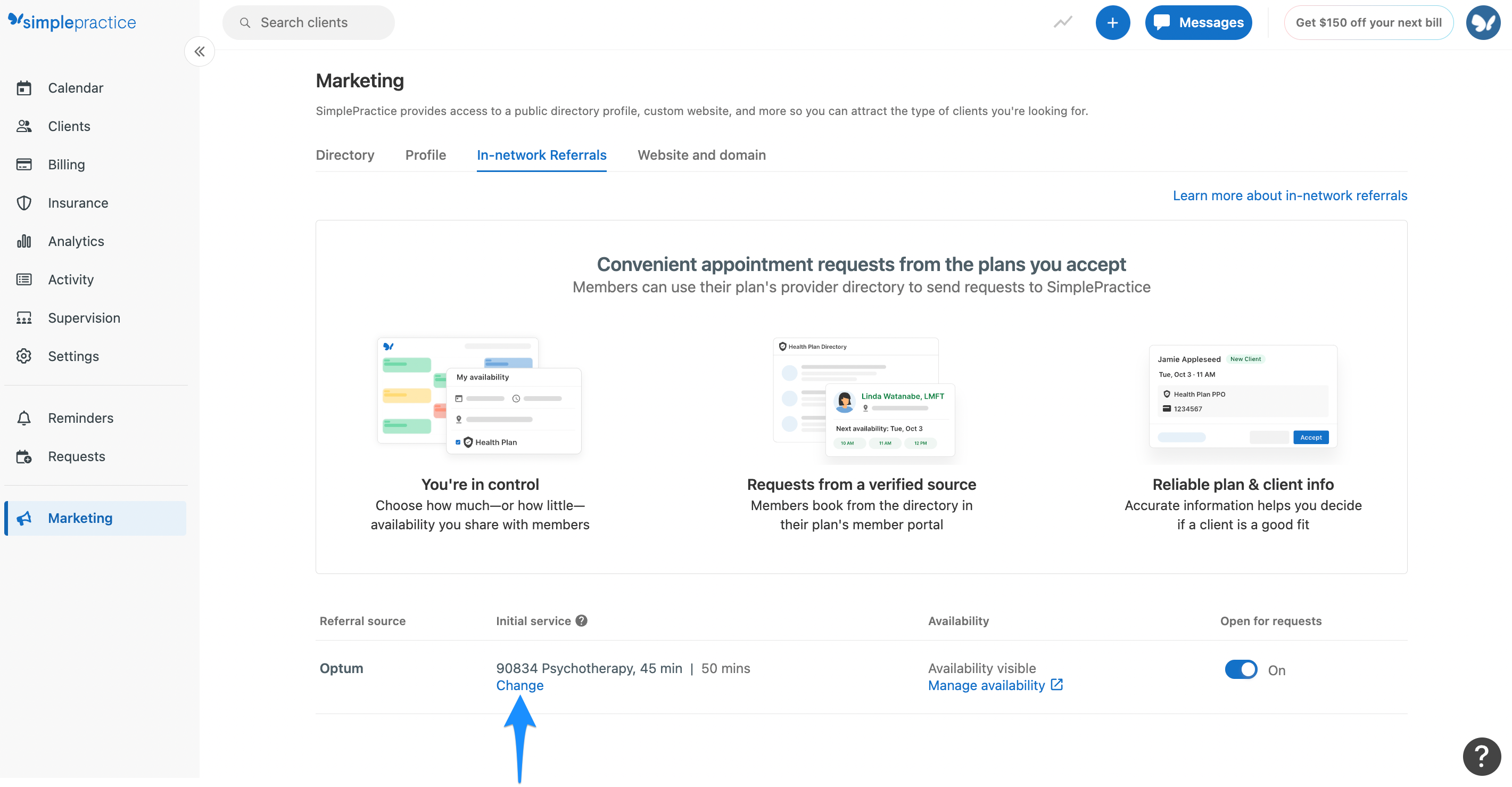Image resolution: width=1512 pixels, height=787 pixels.
Task: Click the Marketing megaphone icon
Action: (24, 519)
